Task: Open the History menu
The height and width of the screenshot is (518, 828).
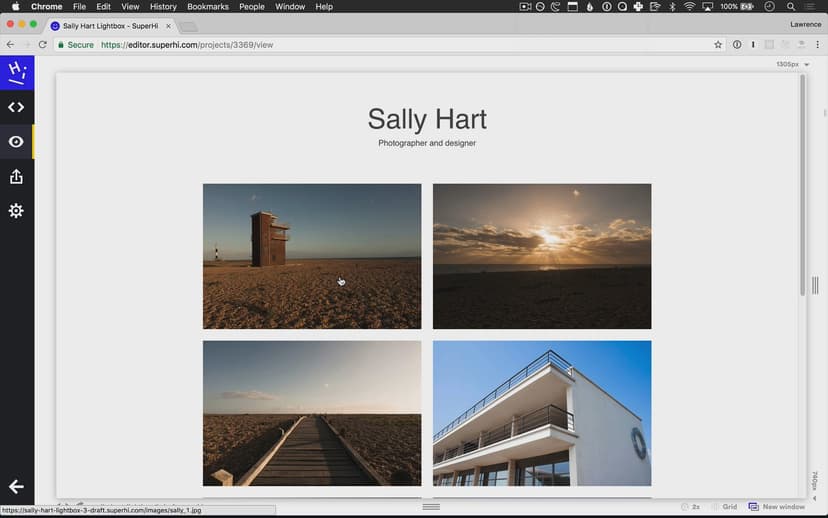Action: 163,7
